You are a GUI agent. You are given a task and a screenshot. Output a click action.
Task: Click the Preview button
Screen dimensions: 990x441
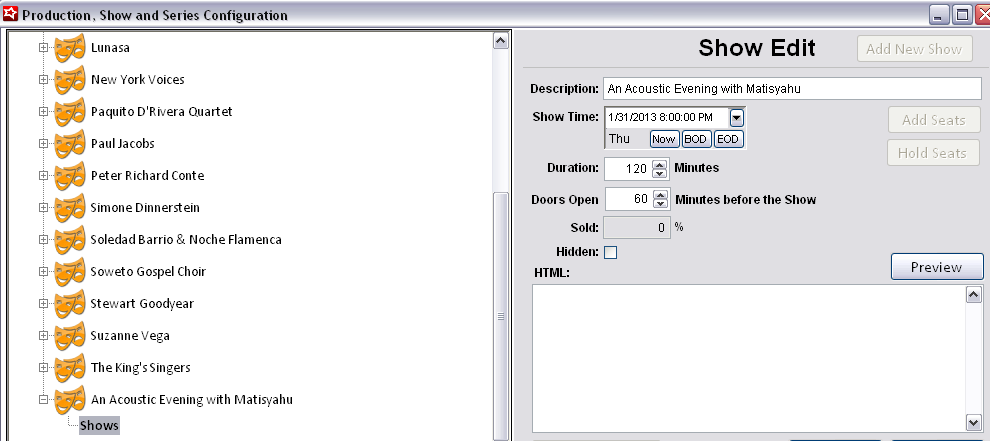click(x=935, y=267)
